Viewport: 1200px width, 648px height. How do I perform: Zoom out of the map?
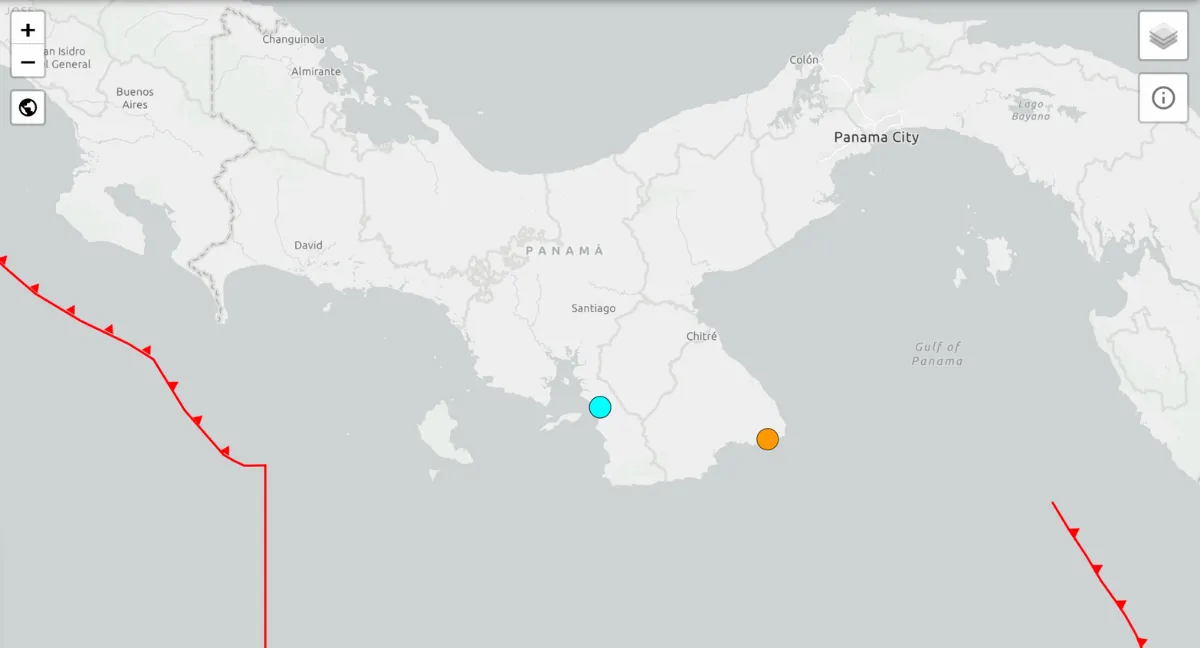[28, 62]
